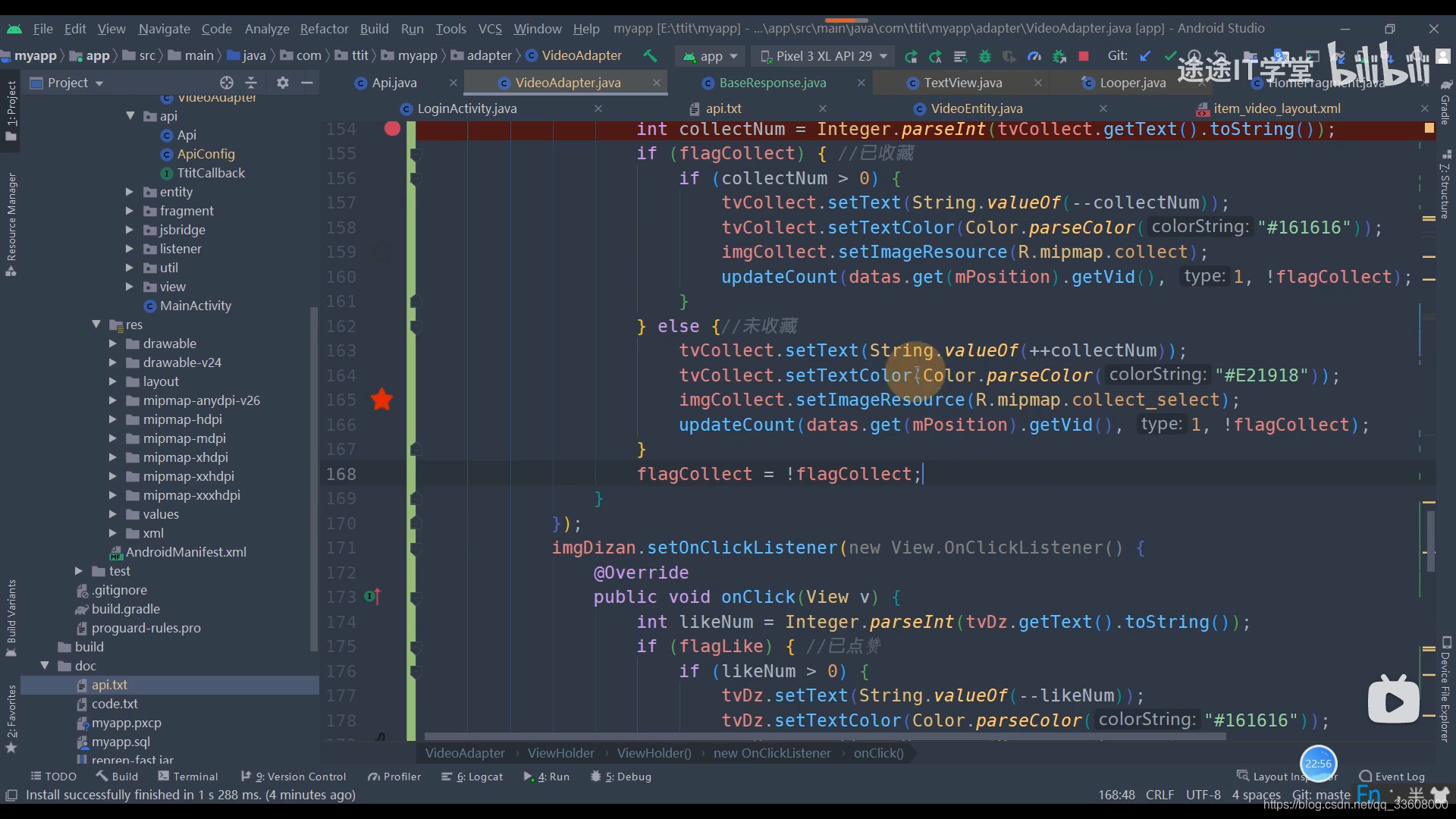1456x819 pixels.
Task: Click the Profile app gauge icon
Action: [1034, 56]
